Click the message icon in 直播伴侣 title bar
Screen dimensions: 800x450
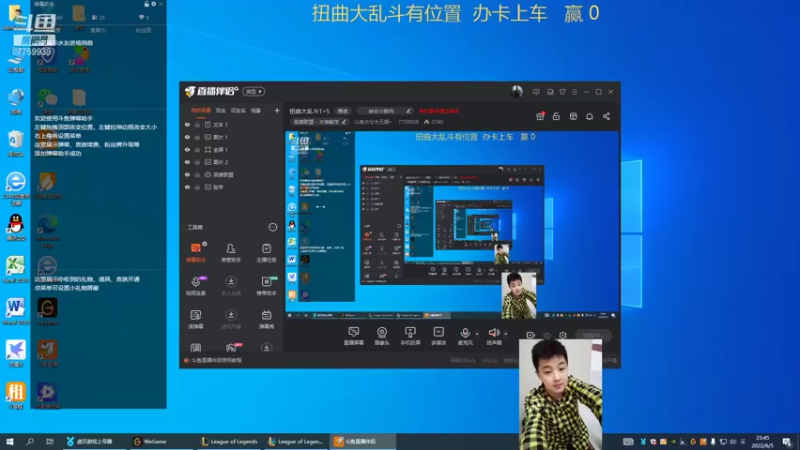[x=536, y=92]
